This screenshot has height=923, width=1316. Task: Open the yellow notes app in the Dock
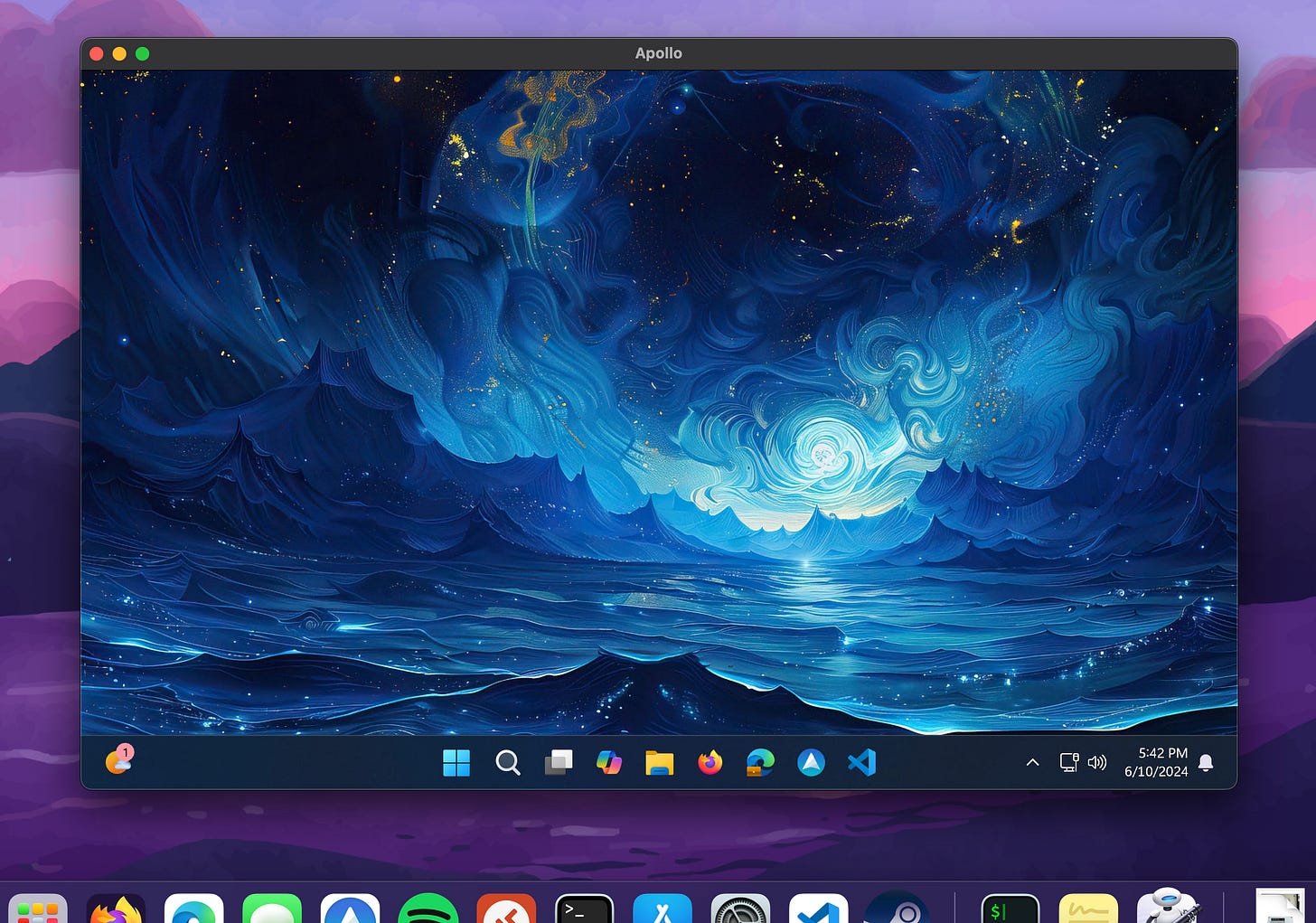1088,909
